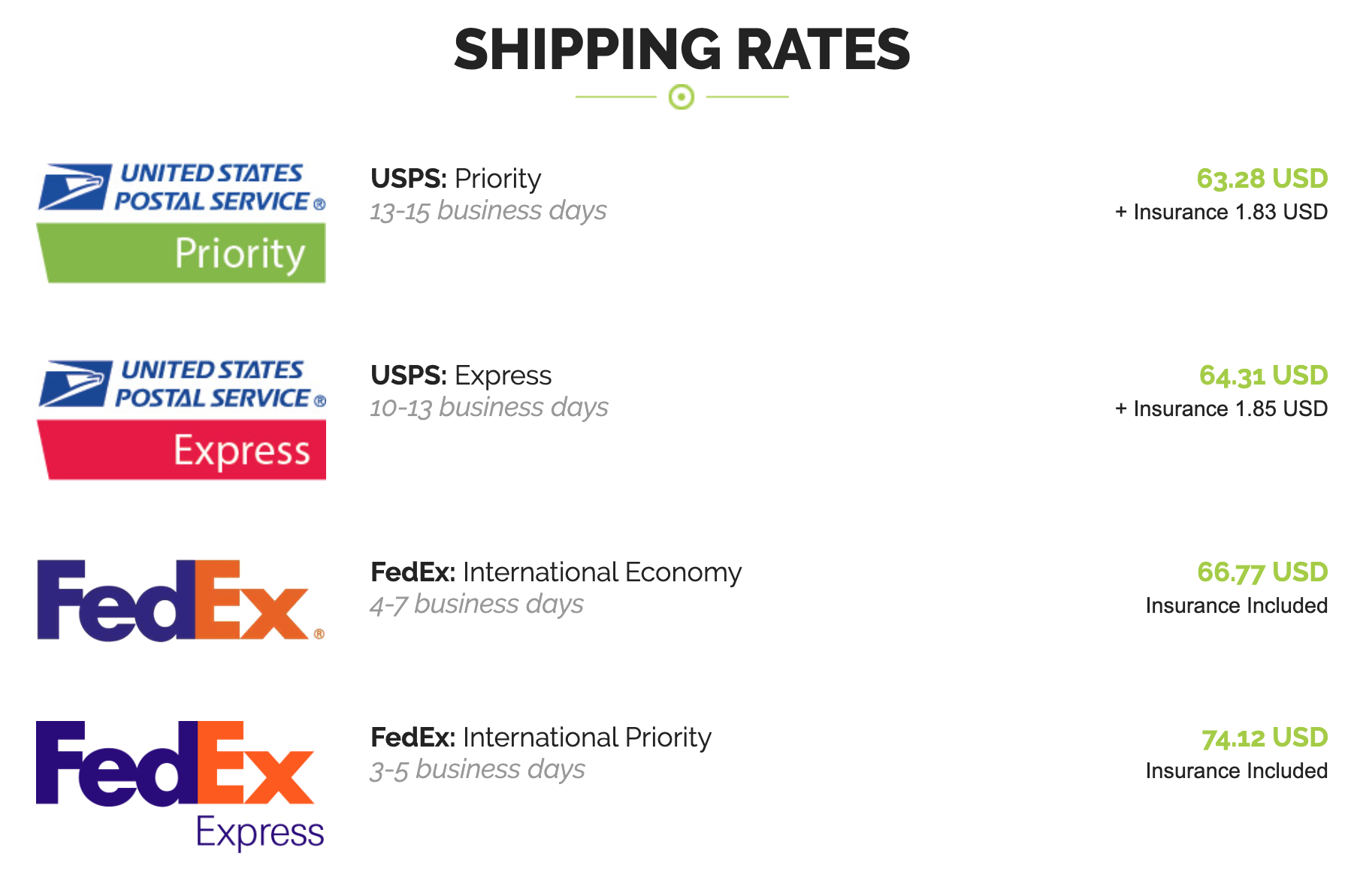Choose FedEx: International Priority option
Image resolution: width=1354 pixels, height=896 pixels.
(541, 738)
